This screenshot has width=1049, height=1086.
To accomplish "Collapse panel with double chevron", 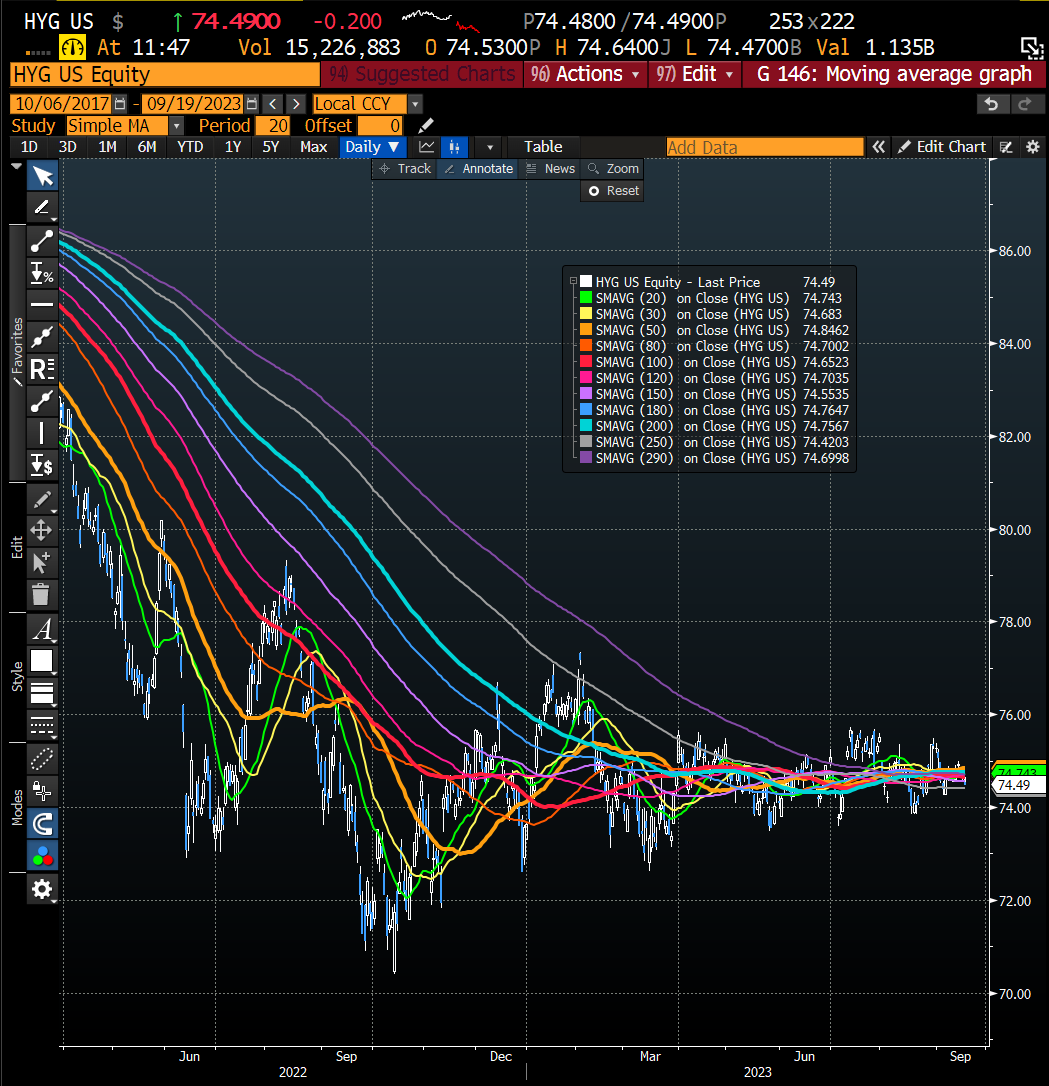I will tap(879, 147).
